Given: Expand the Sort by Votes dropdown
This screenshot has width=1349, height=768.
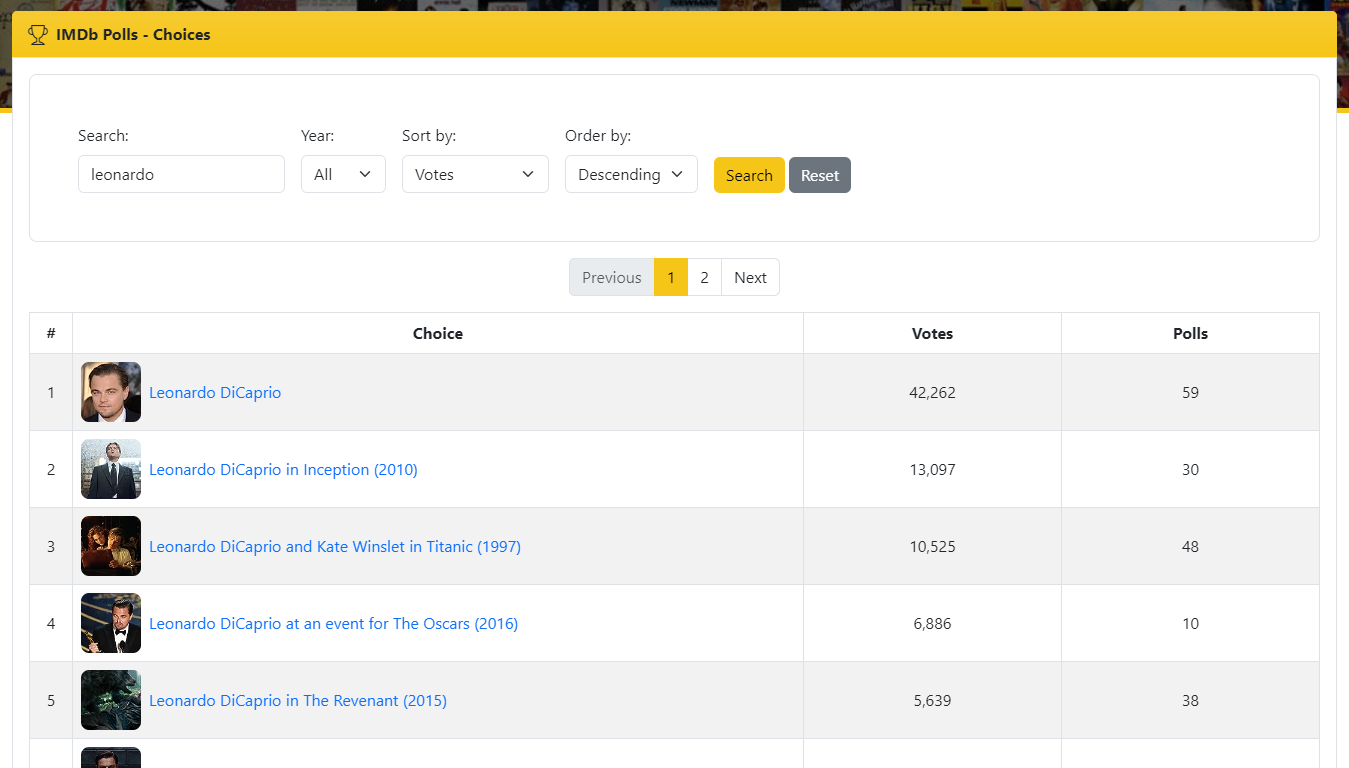Looking at the screenshot, I should [x=475, y=174].
